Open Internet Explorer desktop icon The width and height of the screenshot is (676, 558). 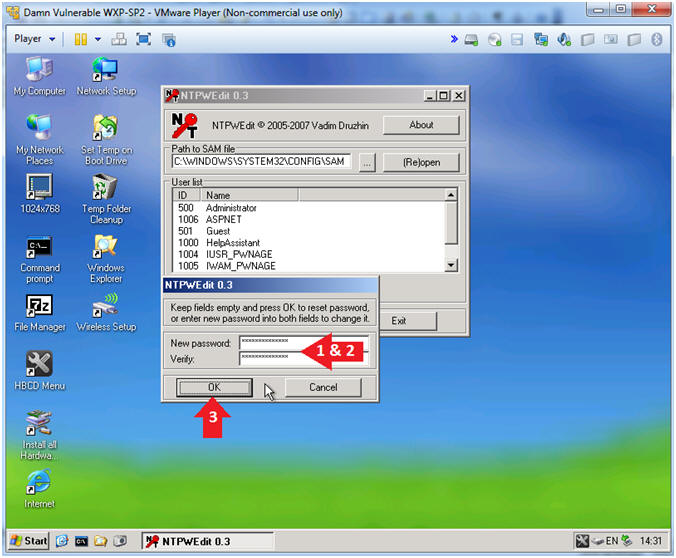click(x=39, y=489)
